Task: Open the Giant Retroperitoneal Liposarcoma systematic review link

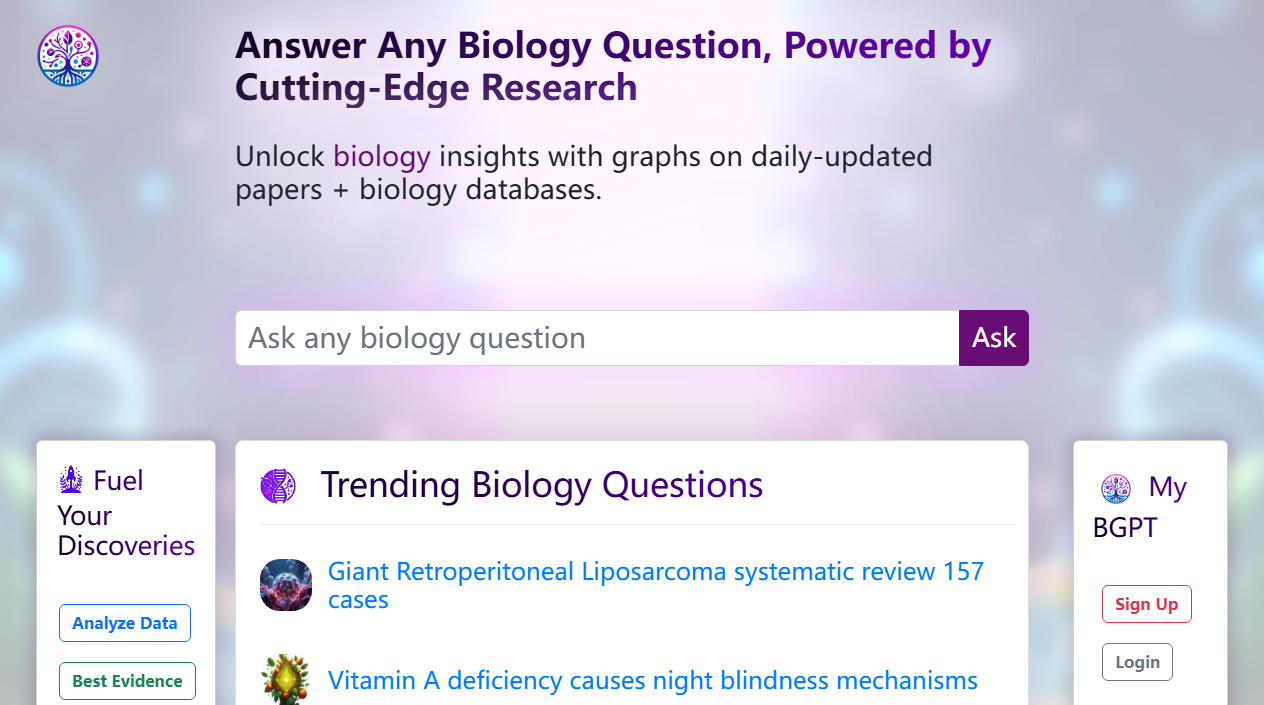Action: (x=655, y=571)
